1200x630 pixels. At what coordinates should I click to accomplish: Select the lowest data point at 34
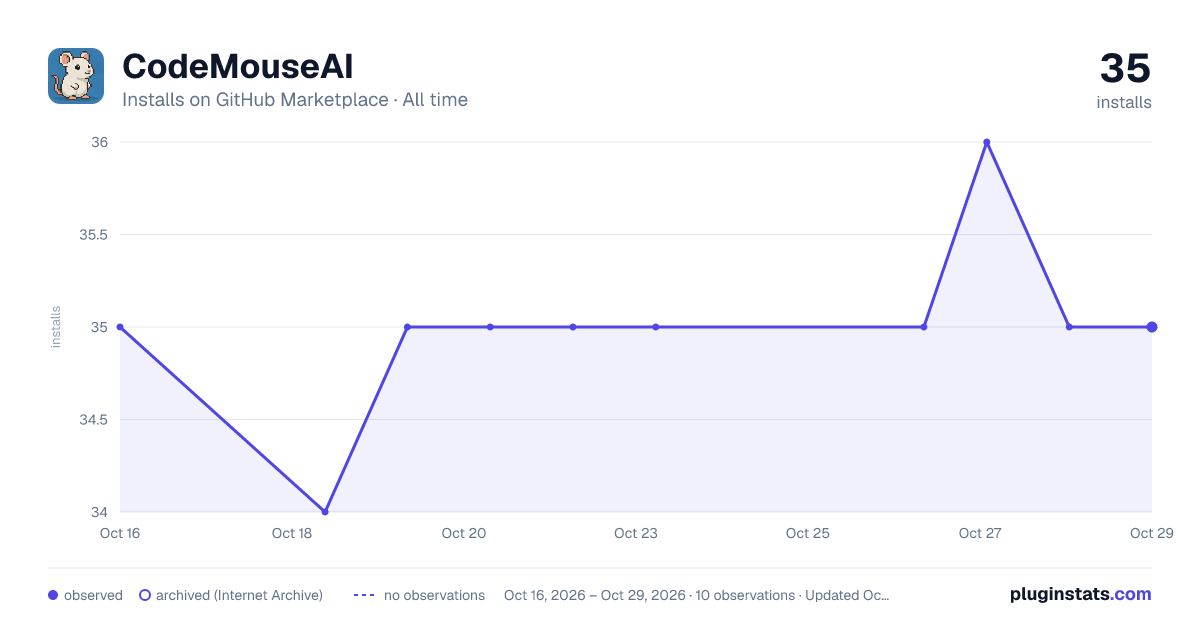click(325, 512)
